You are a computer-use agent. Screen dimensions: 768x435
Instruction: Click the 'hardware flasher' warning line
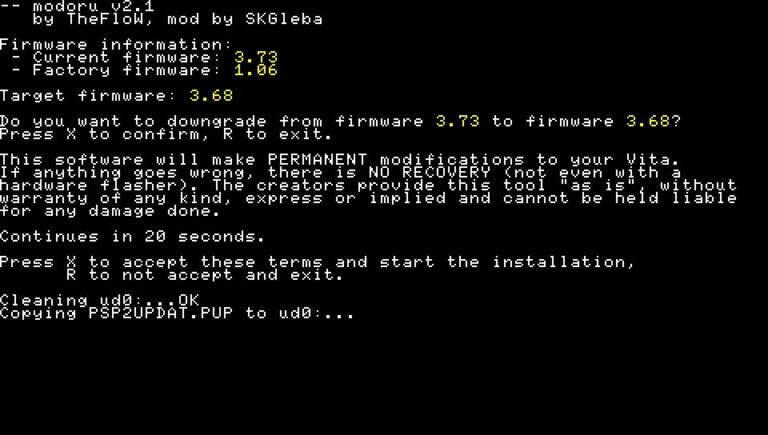[368, 185]
